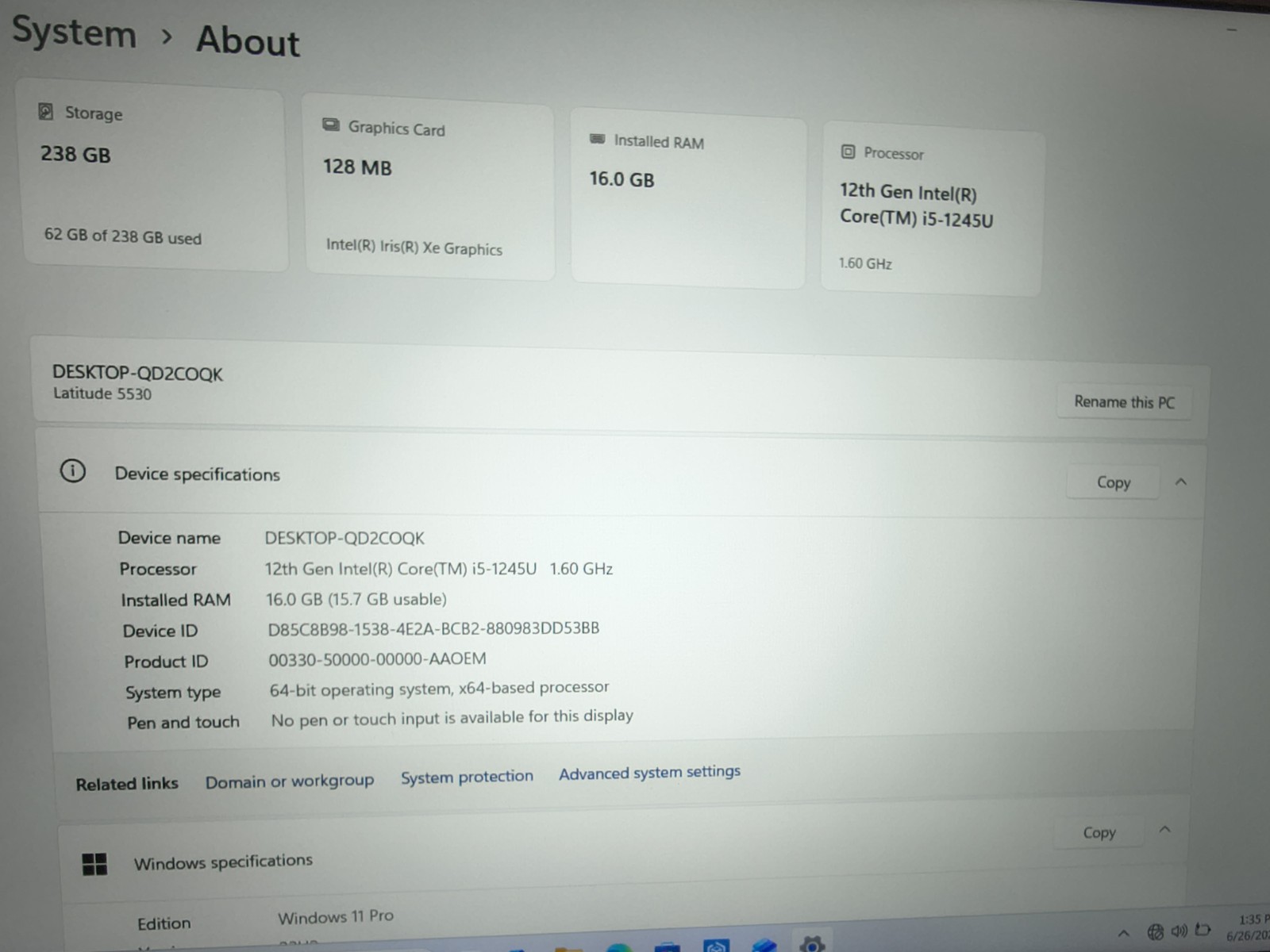The height and width of the screenshot is (952, 1270).
Task: Open the Graphics Card 128 MB card
Action: point(429,187)
